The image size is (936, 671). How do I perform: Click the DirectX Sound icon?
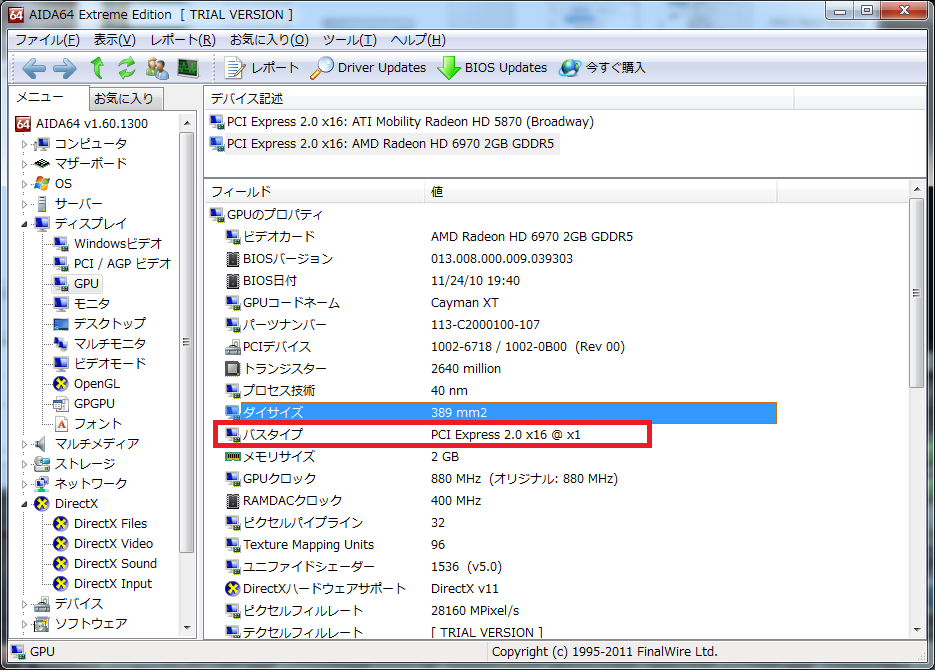(61, 564)
